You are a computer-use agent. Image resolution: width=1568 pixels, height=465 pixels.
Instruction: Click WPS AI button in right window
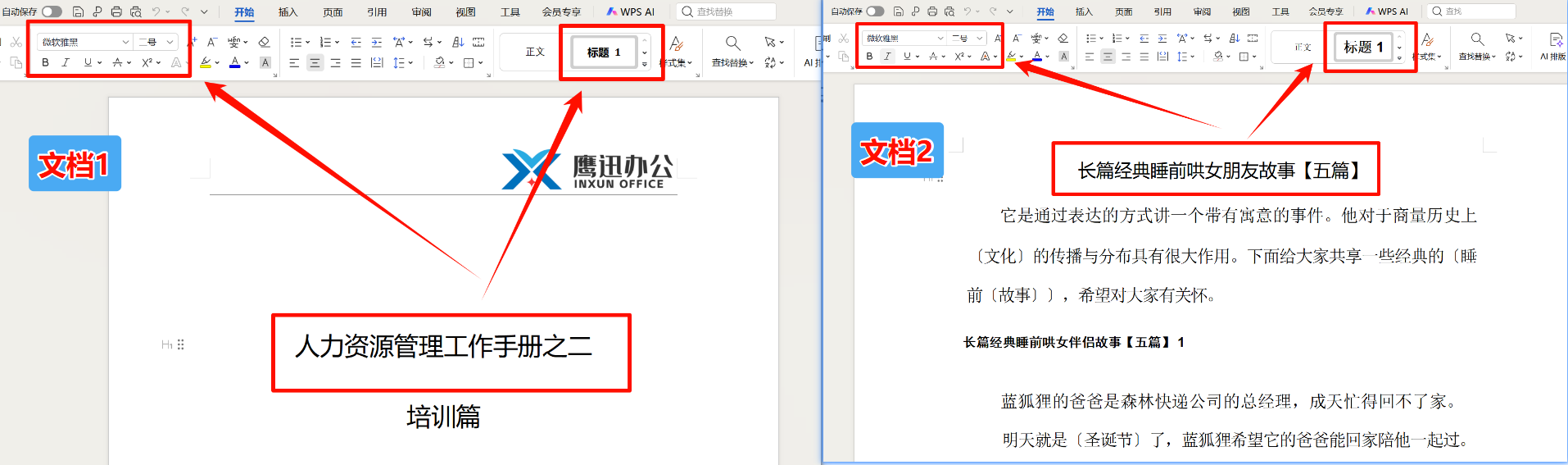(x=1387, y=11)
